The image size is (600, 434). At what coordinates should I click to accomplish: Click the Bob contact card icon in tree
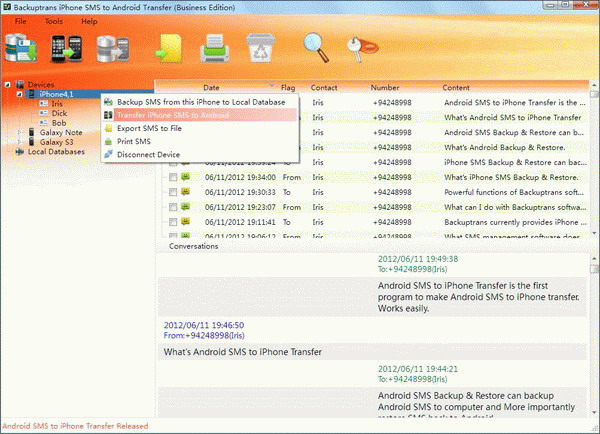44,123
